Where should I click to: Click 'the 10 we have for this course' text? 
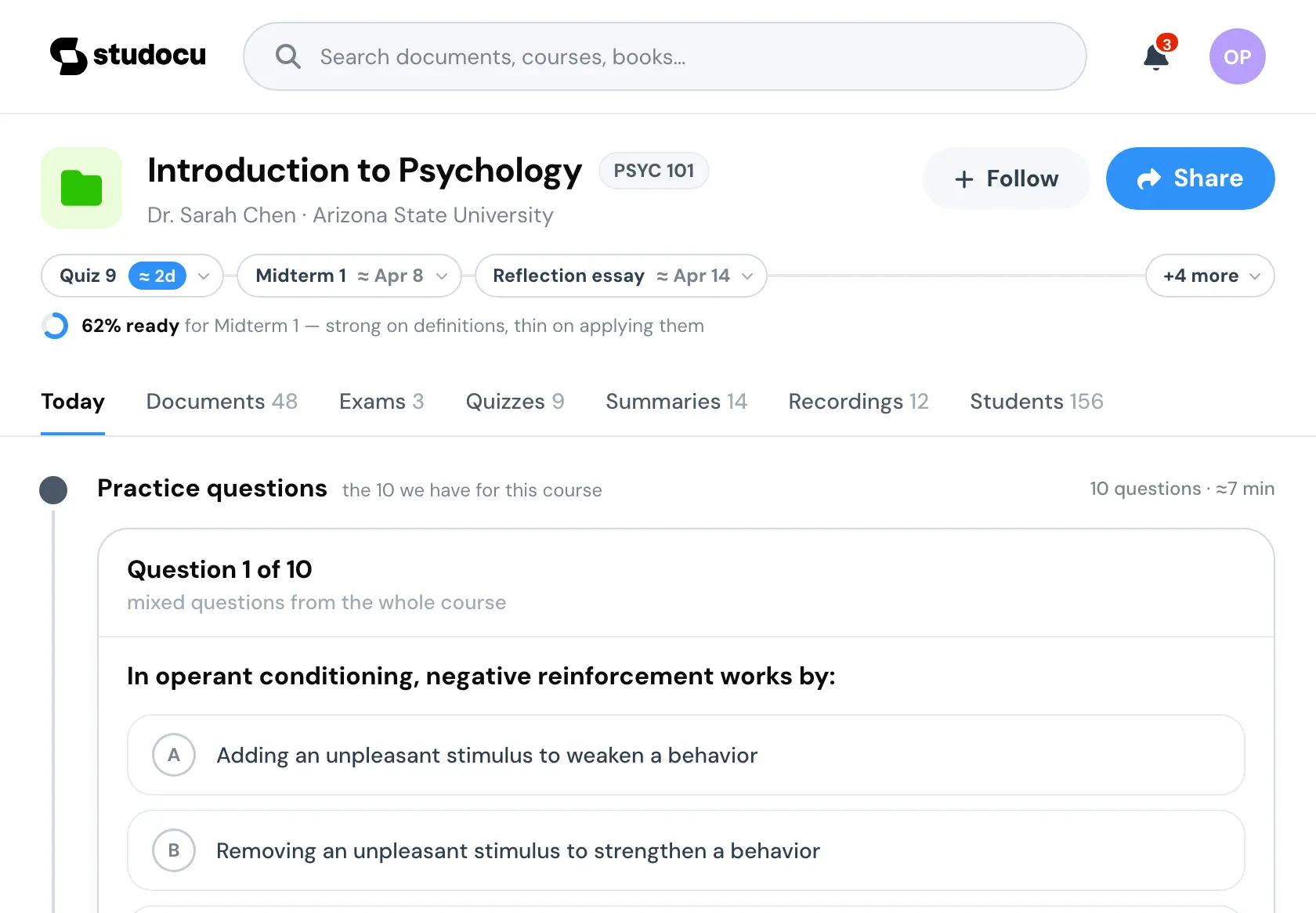(472, 490)
